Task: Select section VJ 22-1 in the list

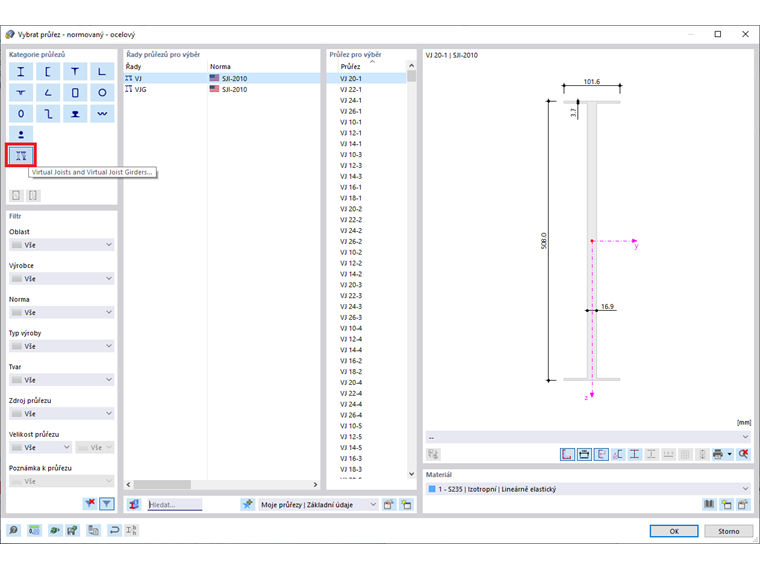Action: 367,89
